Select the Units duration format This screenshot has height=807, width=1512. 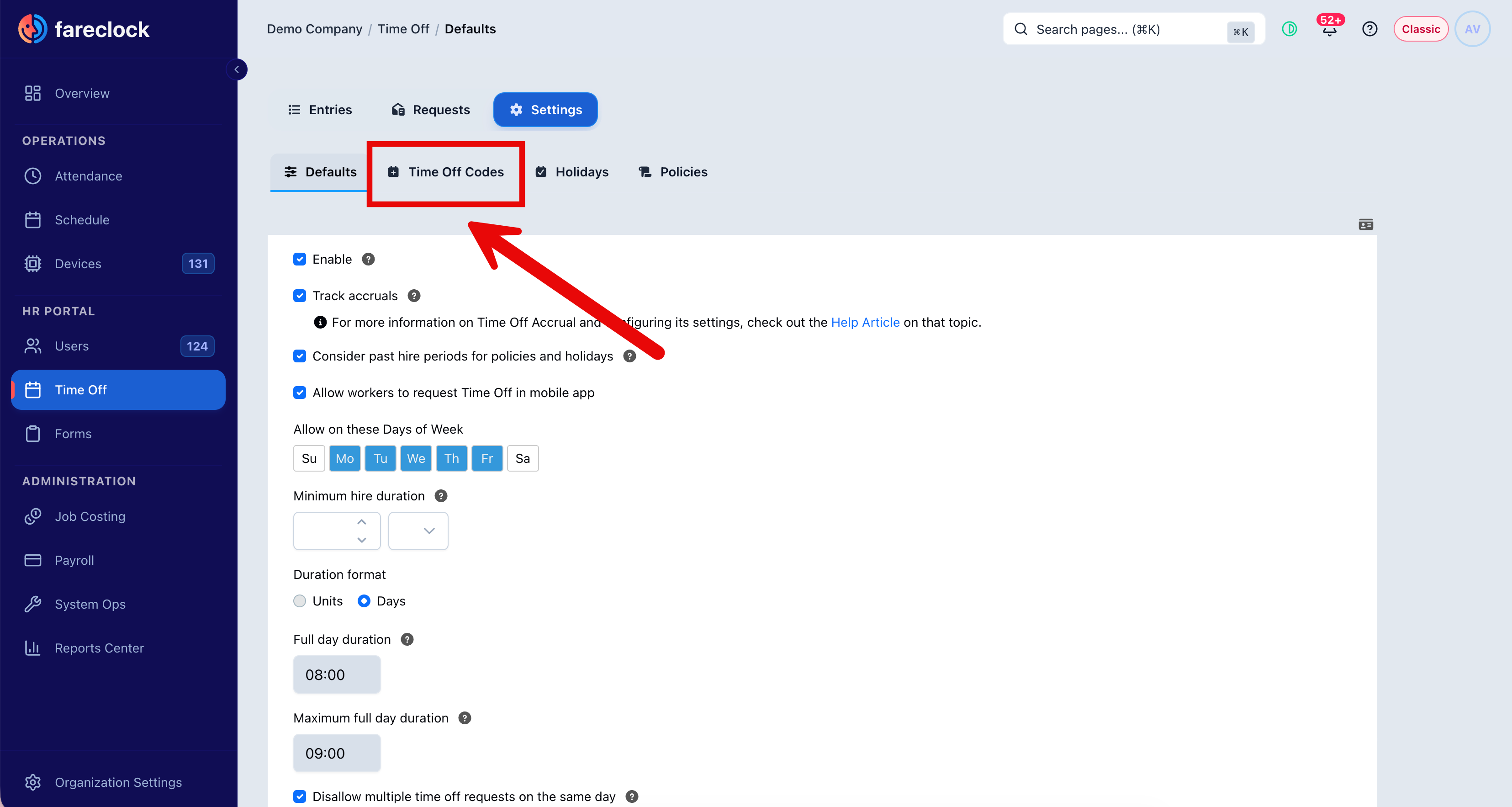[x=299, y=601]
